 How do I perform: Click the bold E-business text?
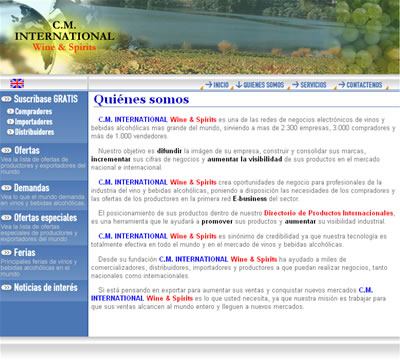[x=250, y=199]
